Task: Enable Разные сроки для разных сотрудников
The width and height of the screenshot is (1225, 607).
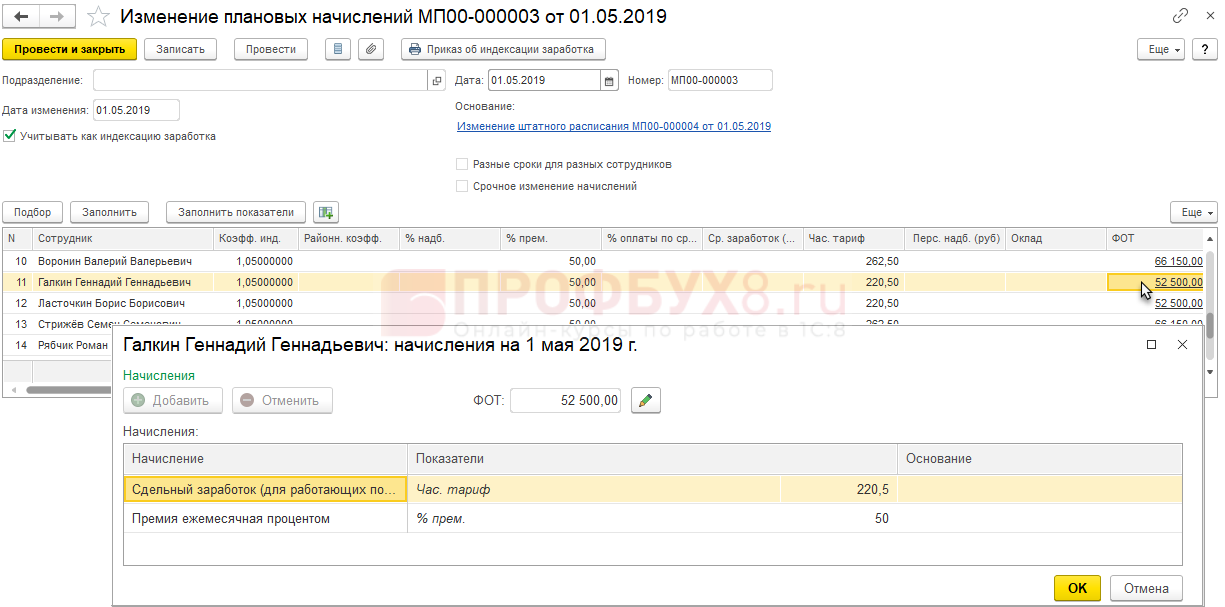Action: pos(462,164)
